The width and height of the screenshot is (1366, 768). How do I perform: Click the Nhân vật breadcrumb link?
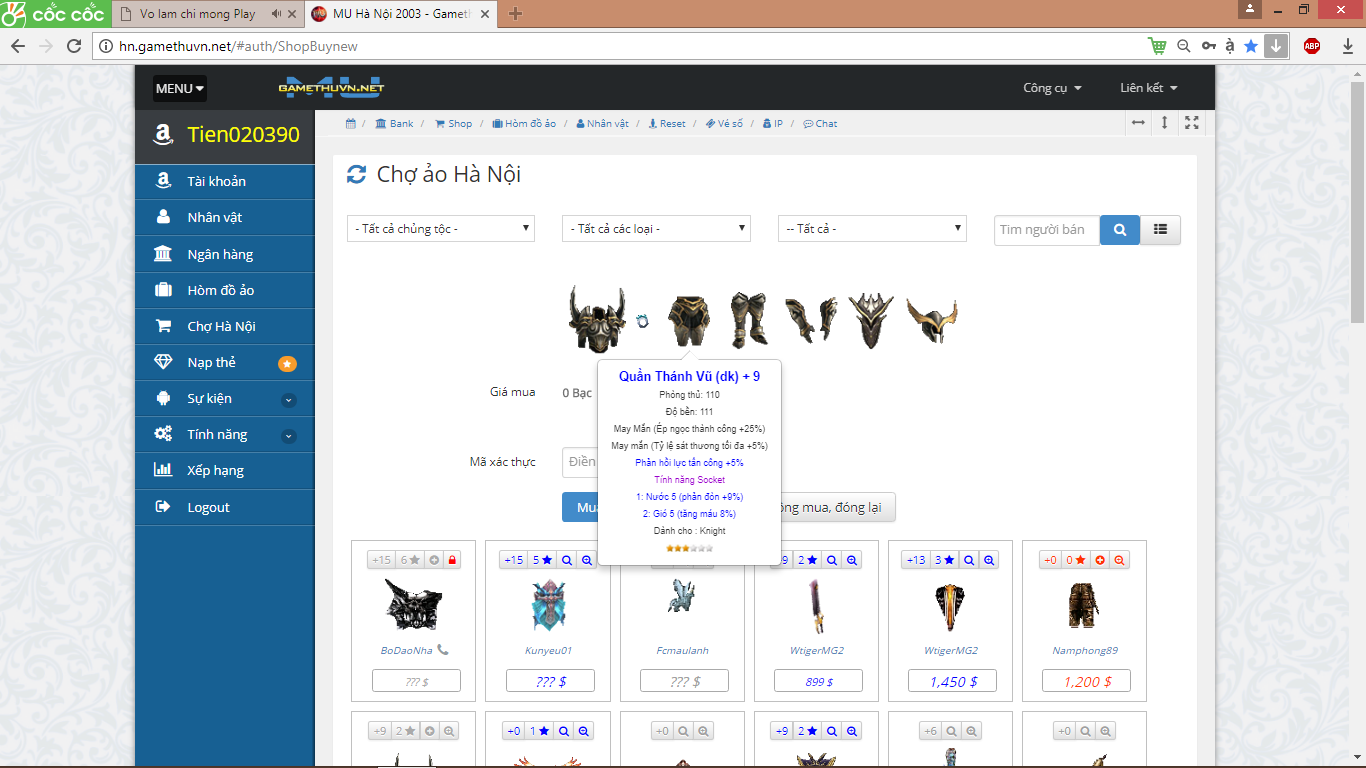click(x=602, y=124)
